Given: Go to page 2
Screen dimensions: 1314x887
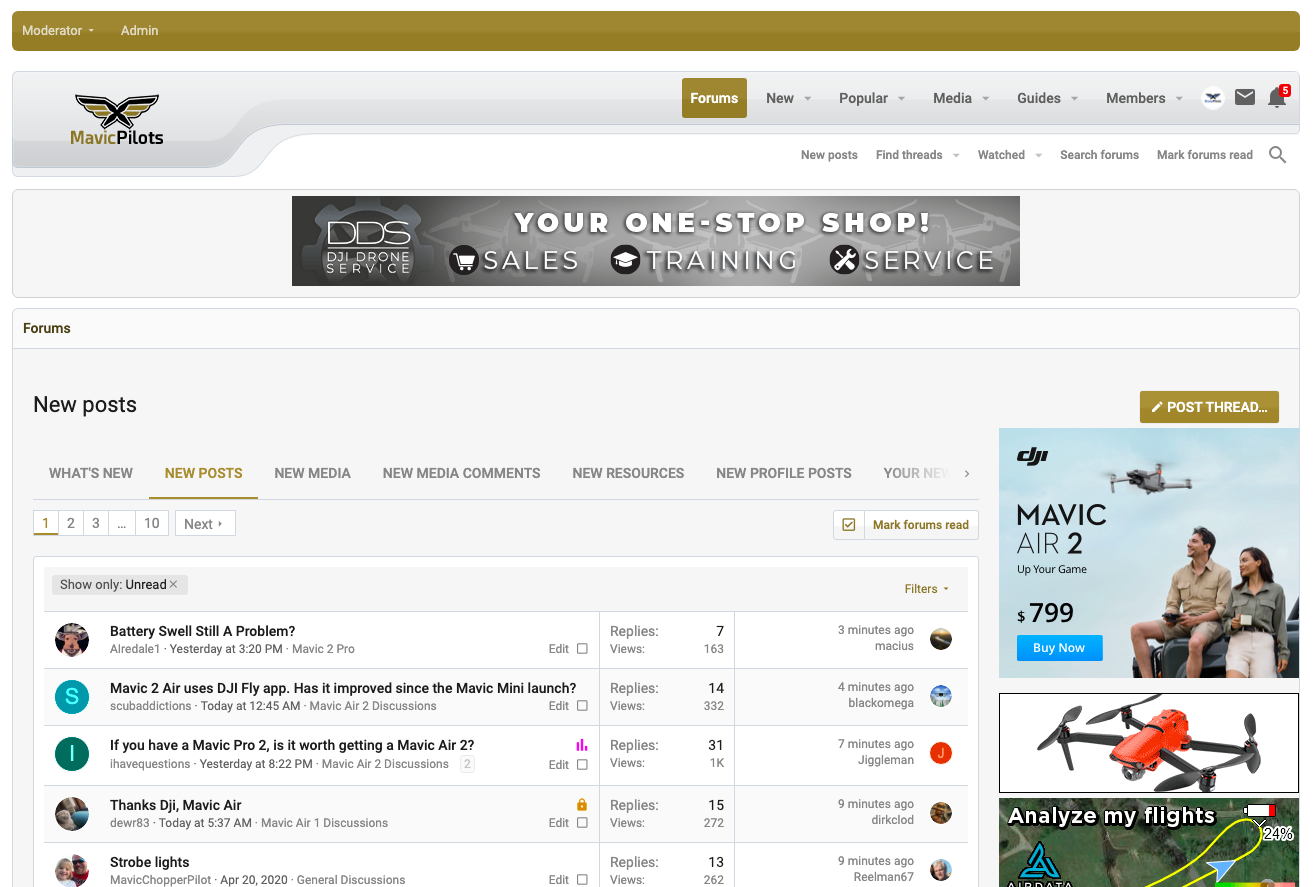Looking at the screenshot, I should tap(71, 524).
